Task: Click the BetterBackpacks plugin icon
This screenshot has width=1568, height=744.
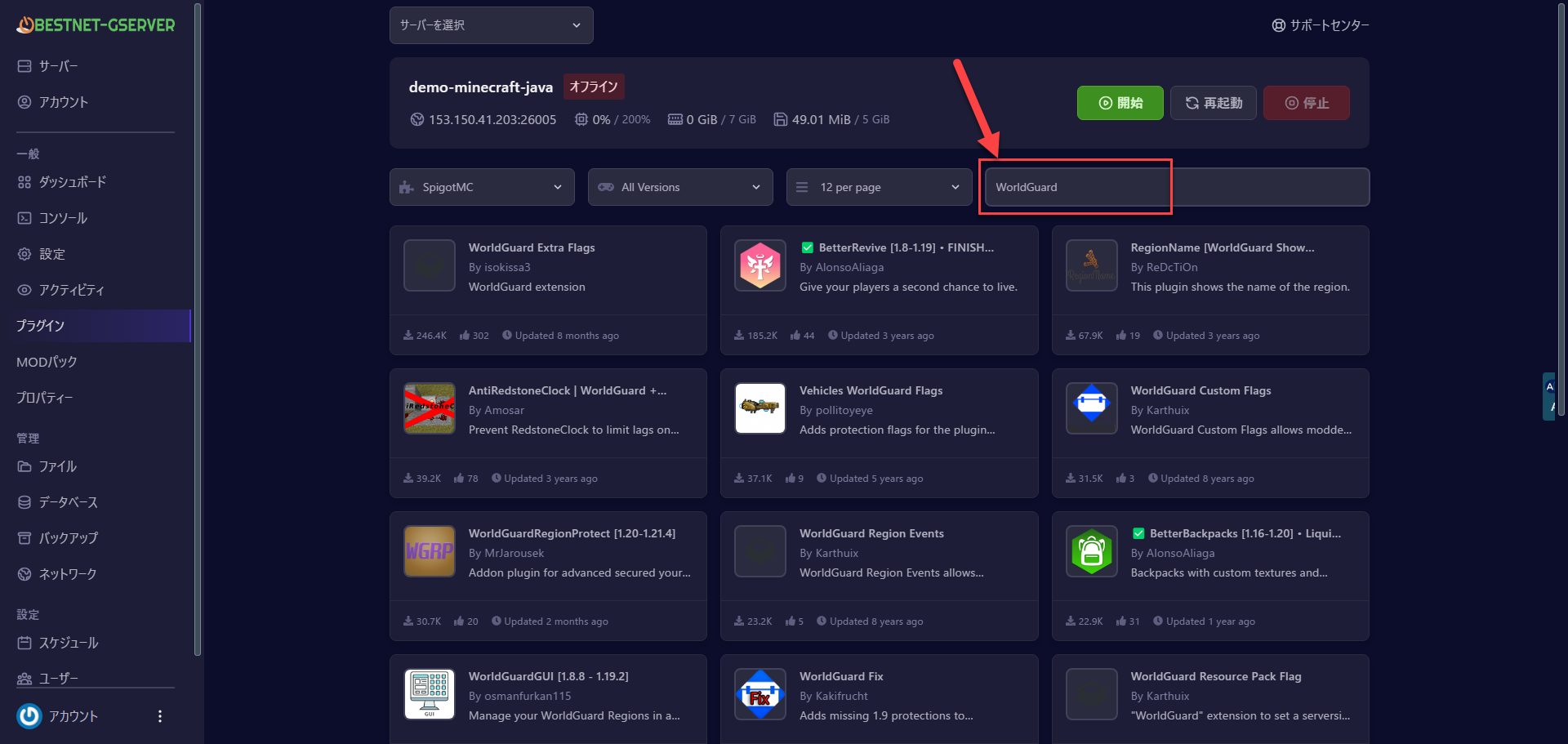Action: [1092, 551]
